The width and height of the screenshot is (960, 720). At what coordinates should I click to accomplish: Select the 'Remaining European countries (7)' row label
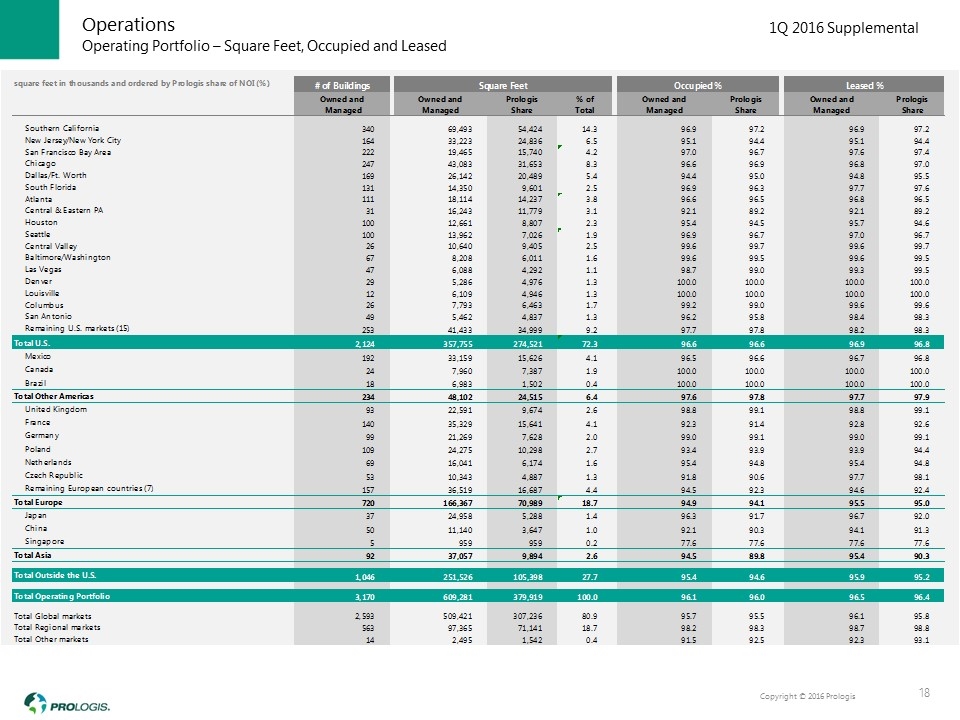[x=88, y=487]
